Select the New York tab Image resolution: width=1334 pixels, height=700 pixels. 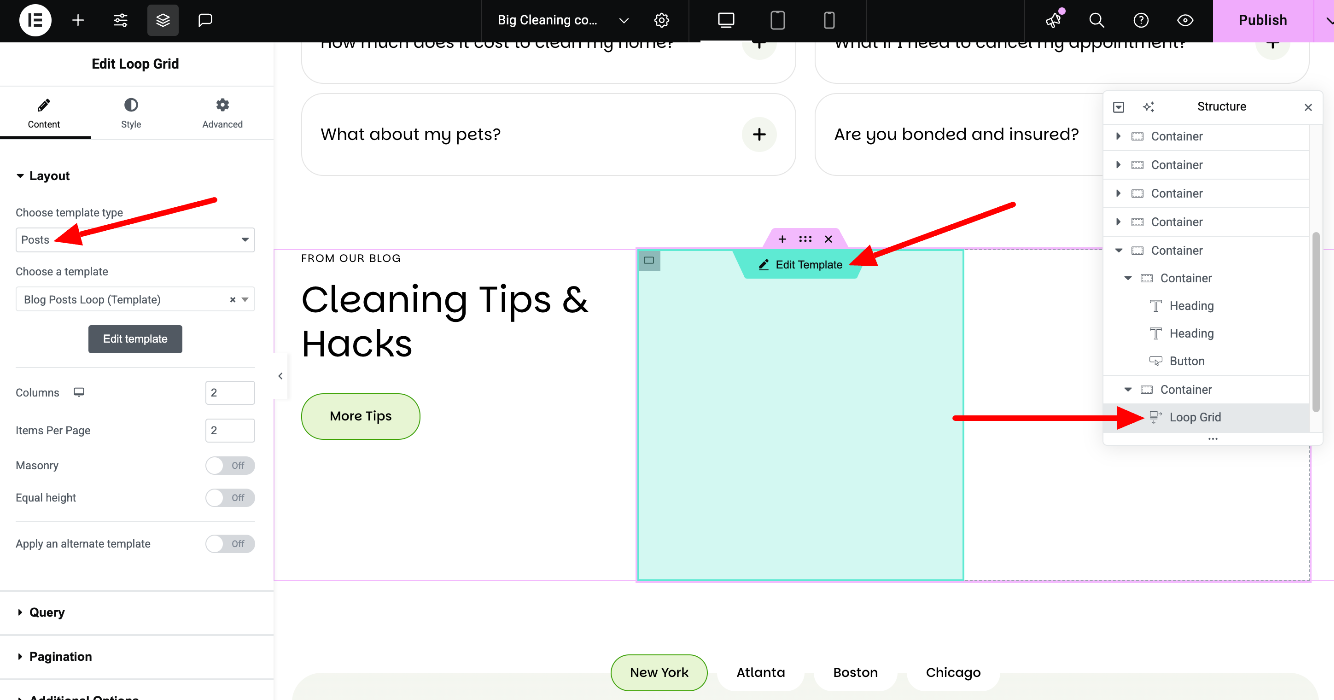(x=659, y=673)
